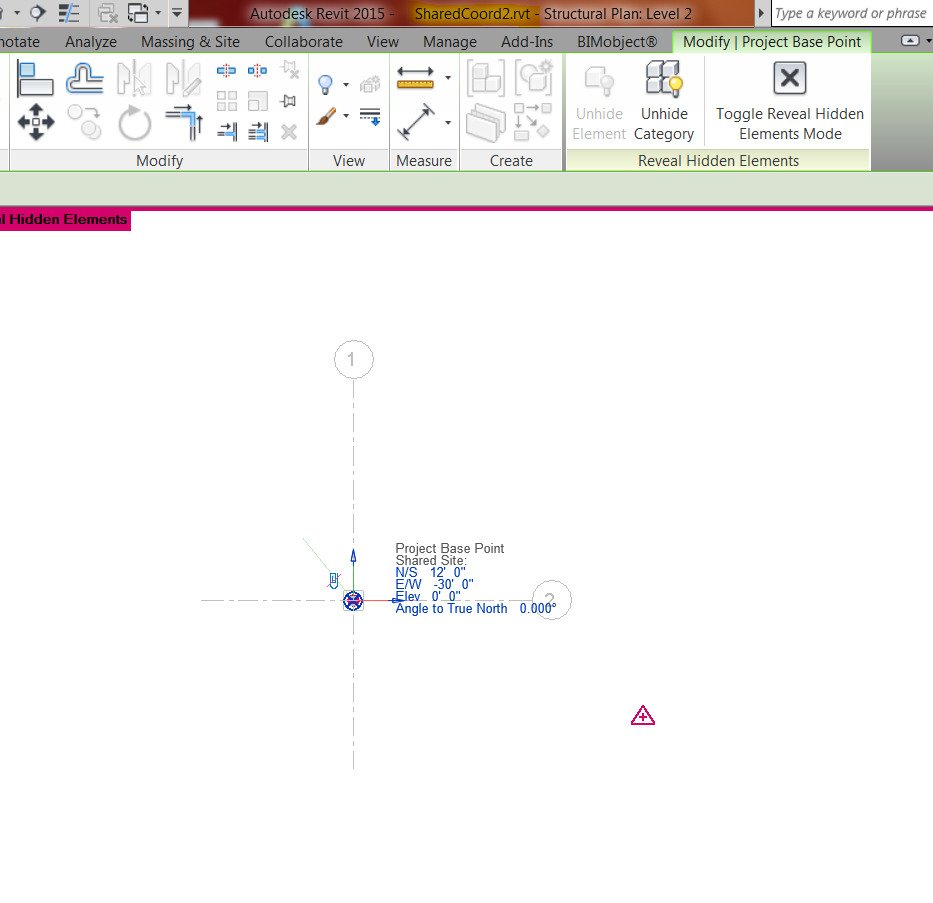Image resolution: width=933 pixels, height=903 pixels.
Task: Click Unhide Element button
Action: (599, 101)
